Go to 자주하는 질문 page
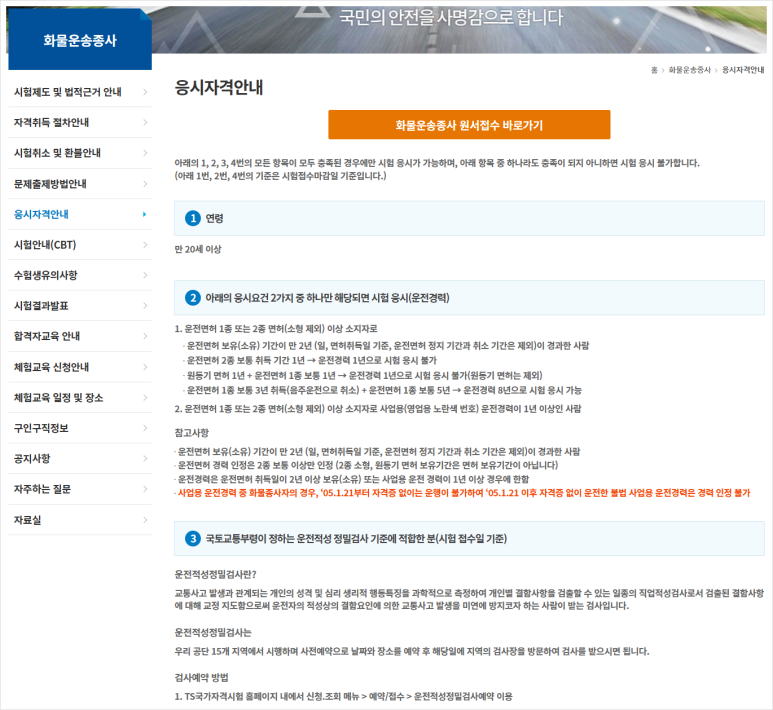Viewport: 773px width, 710px height. pyautogui.click(x=80, y=490)
